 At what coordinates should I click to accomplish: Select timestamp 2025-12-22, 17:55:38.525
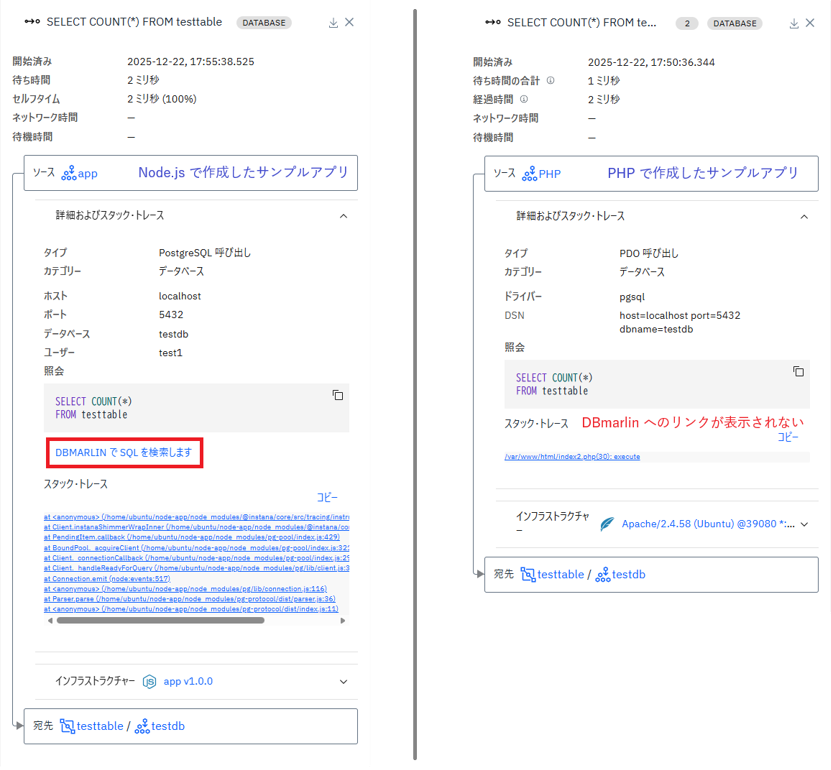(x=191, y=61)
